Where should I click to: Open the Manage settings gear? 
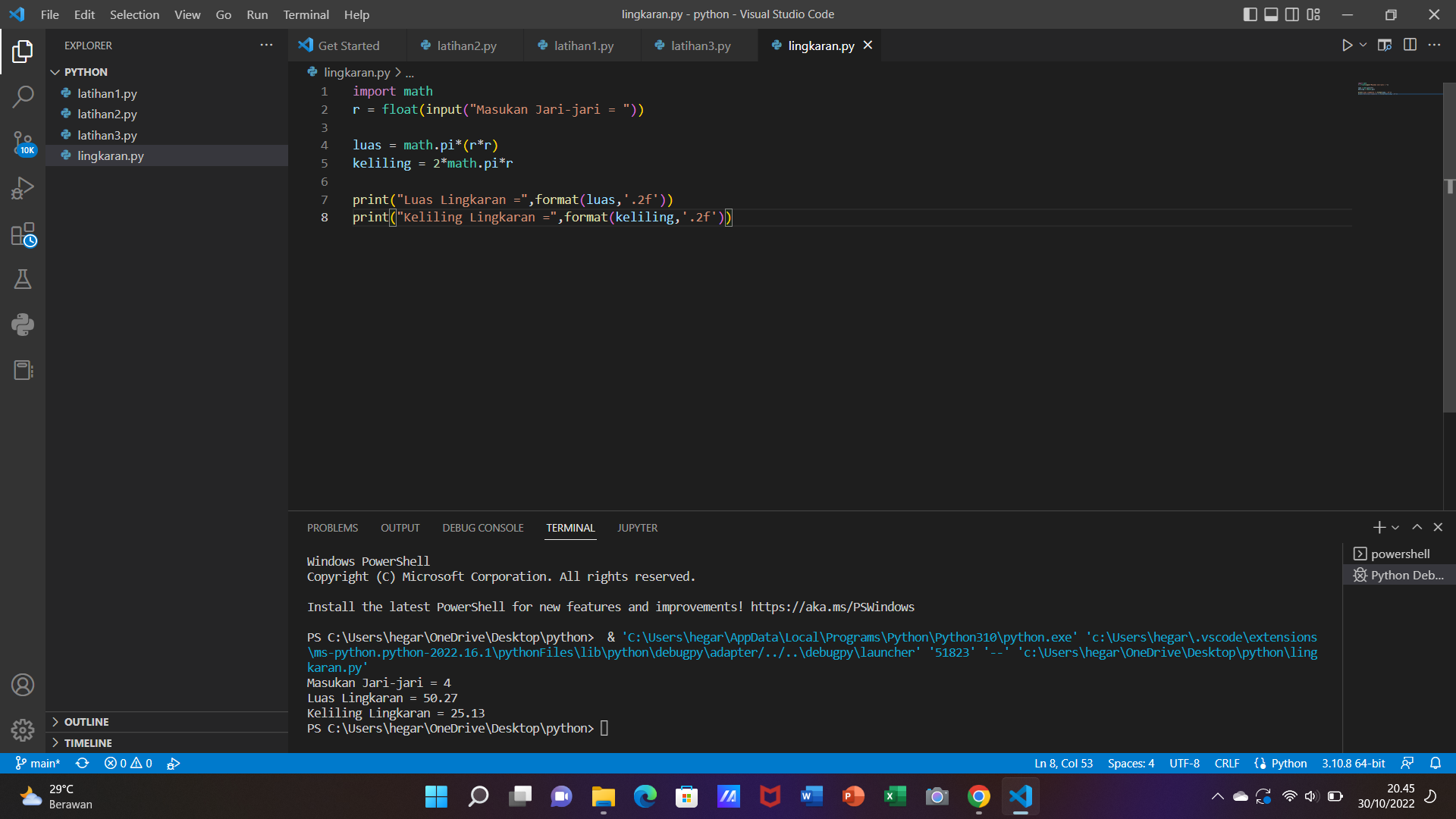point(23,730)
